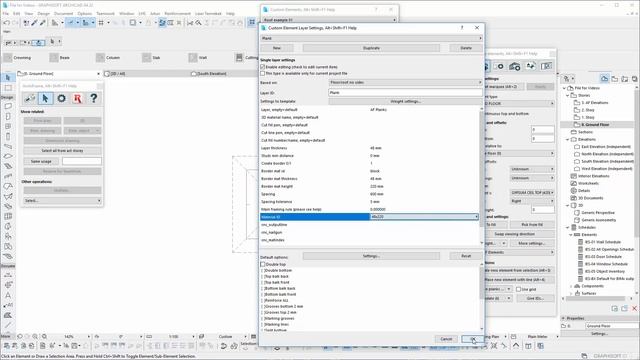Expand the Components tree node in the navigator

[x=571, y=286]
